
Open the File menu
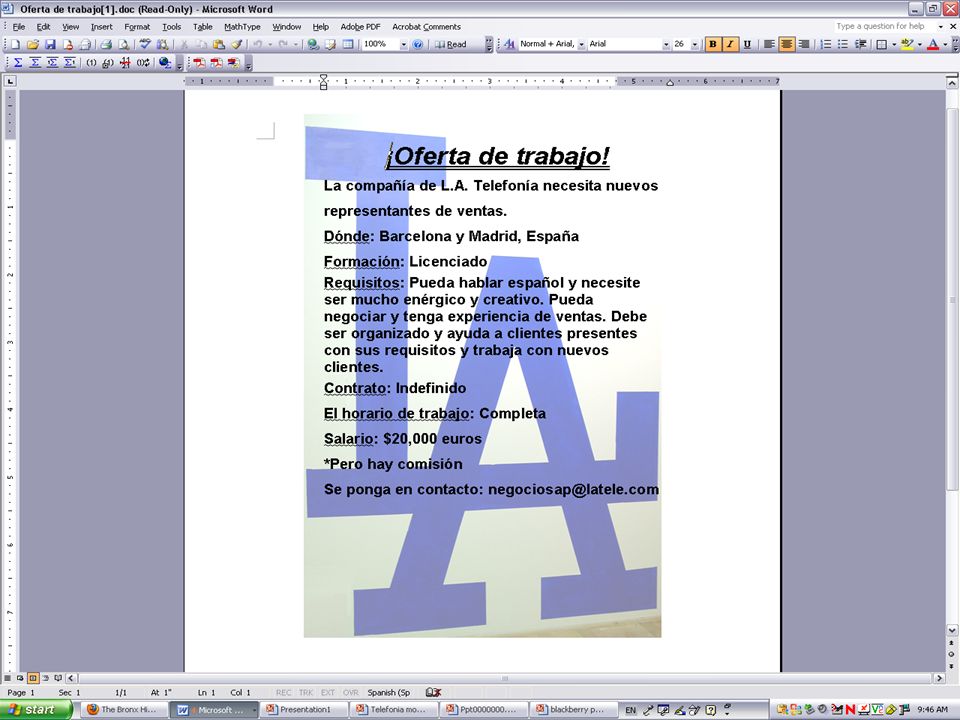(19, 27)
